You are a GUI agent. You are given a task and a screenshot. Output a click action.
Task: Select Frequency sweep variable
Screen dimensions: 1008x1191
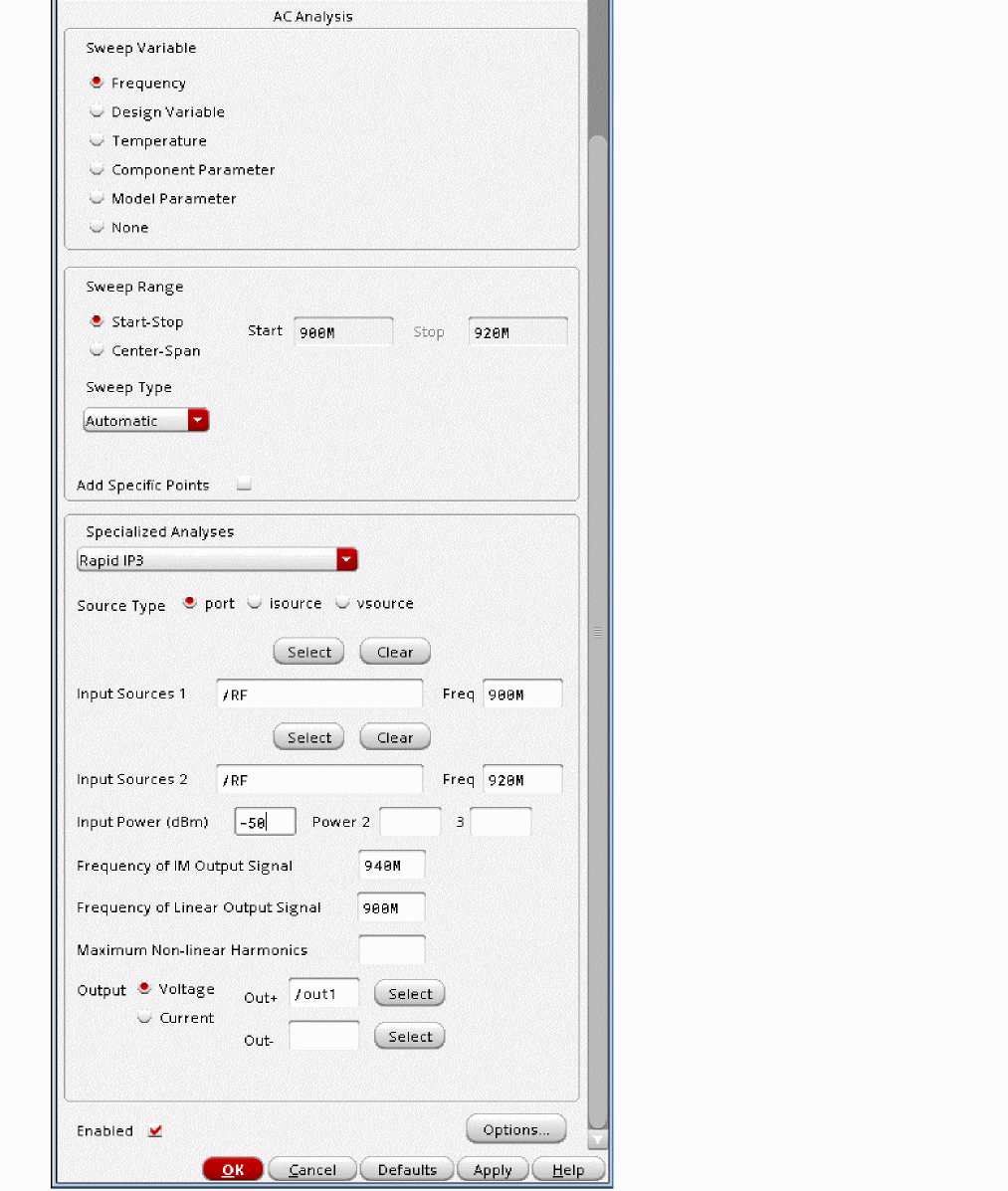97,82
